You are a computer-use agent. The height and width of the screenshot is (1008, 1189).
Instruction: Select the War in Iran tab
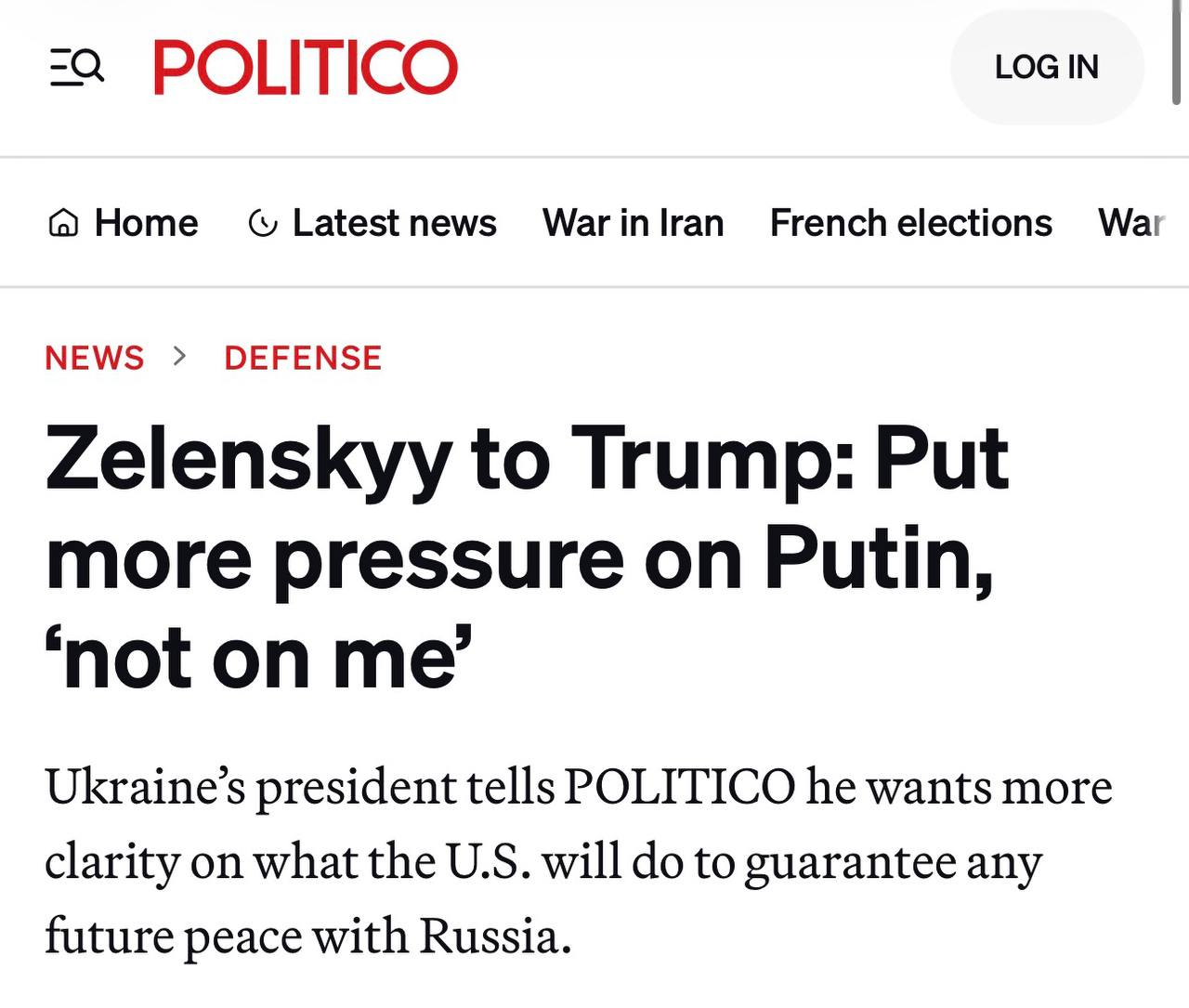point(633,223)
